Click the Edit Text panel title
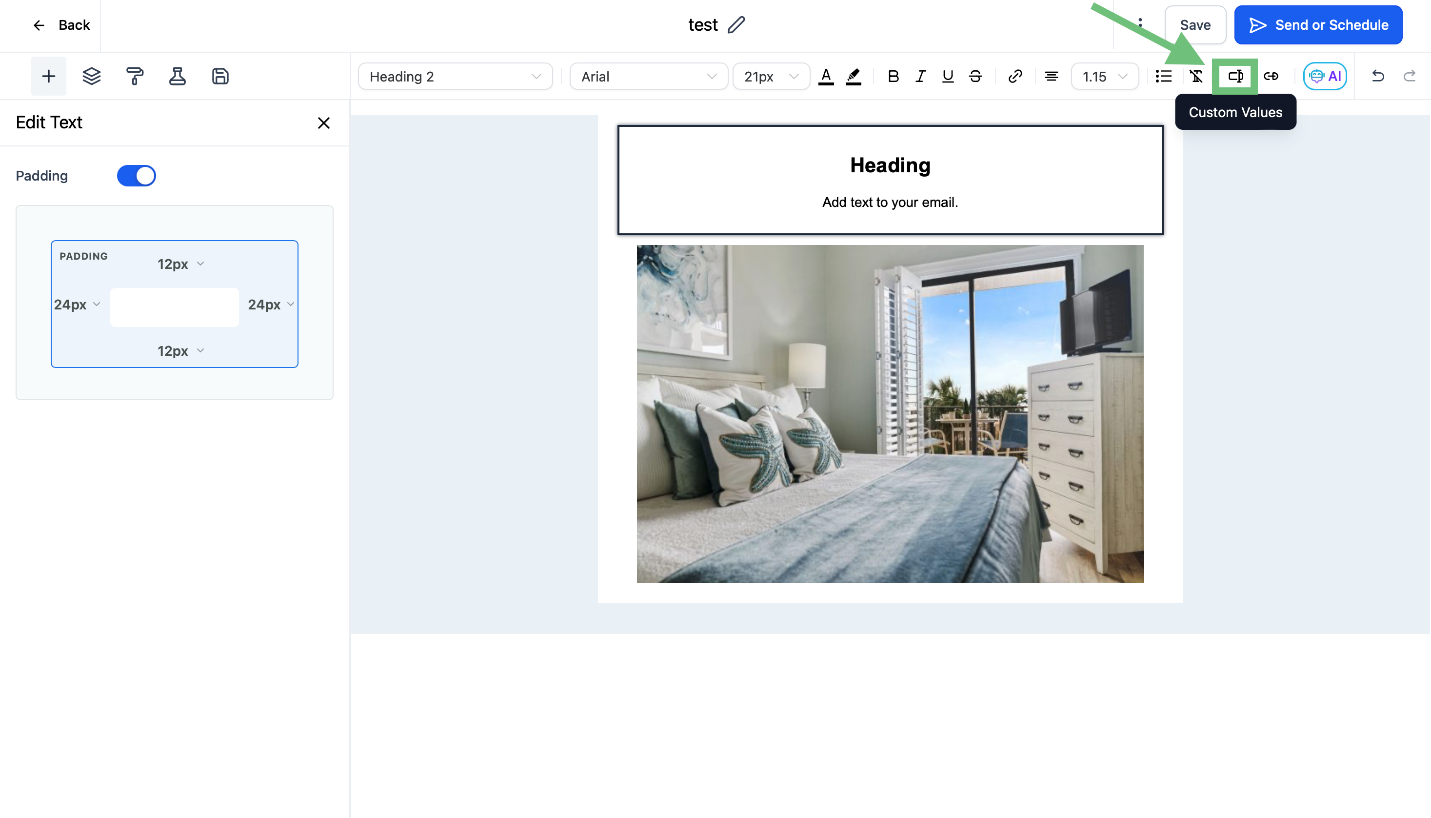This screenshot has width=1431, height=818. click(49, 122)
